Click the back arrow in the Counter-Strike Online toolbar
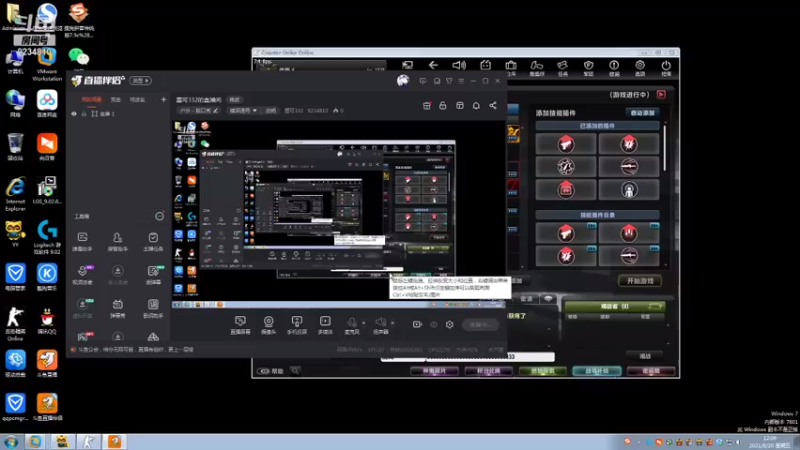The height and width of the screenshot is (450, 800). coord(433,65)
